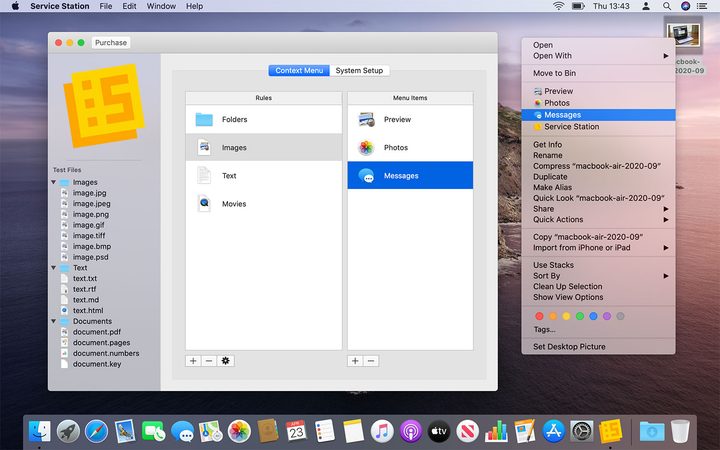Open Messages app in the Dock
720x450 pixels.
click(182, 431)
